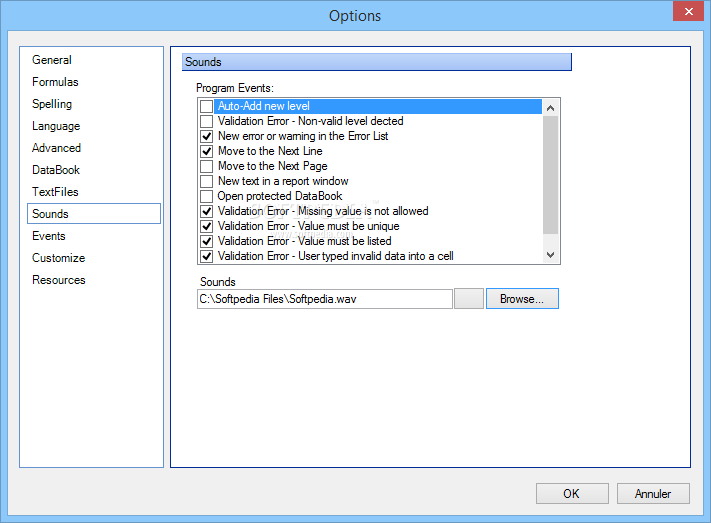
Task: Click the scroll up arrow in events list
Action: tap(550, 108)
